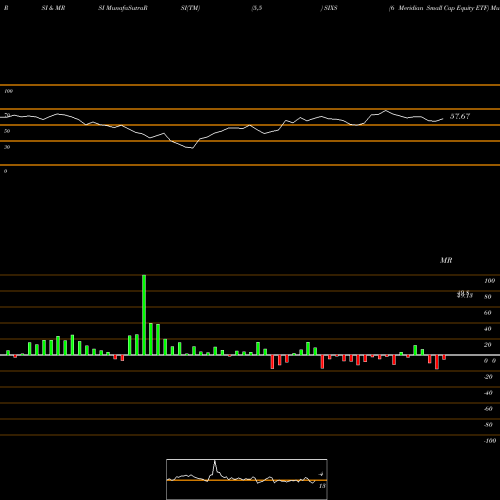Click the 6 Meridian Small Cap Equity ETF title
500x500 pixels.
click(x=439, y=8)
